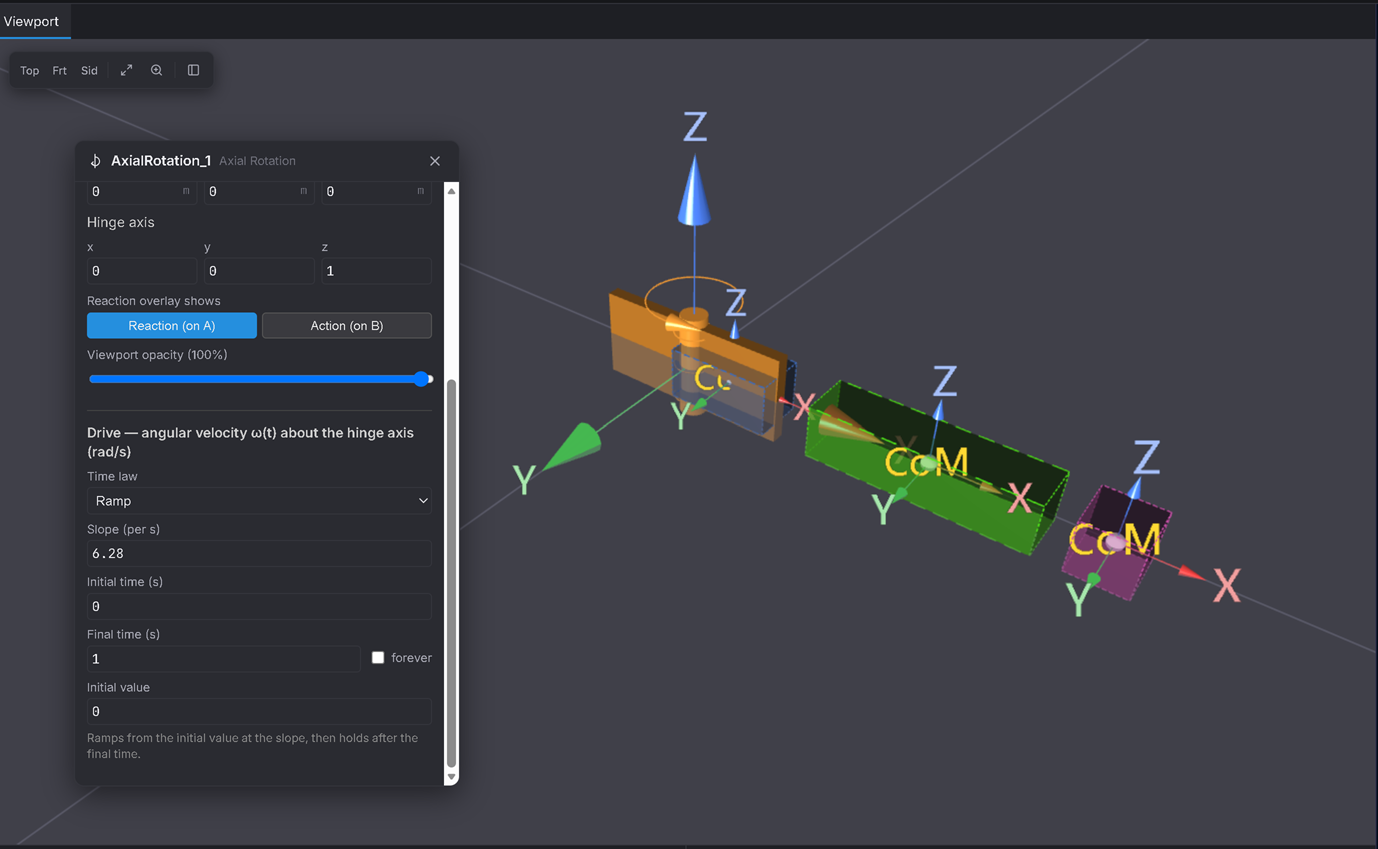The height and width of the screenshot is (849, 1378).
Task: Click the Slope (per s) input field
Action: coord(259,554)
